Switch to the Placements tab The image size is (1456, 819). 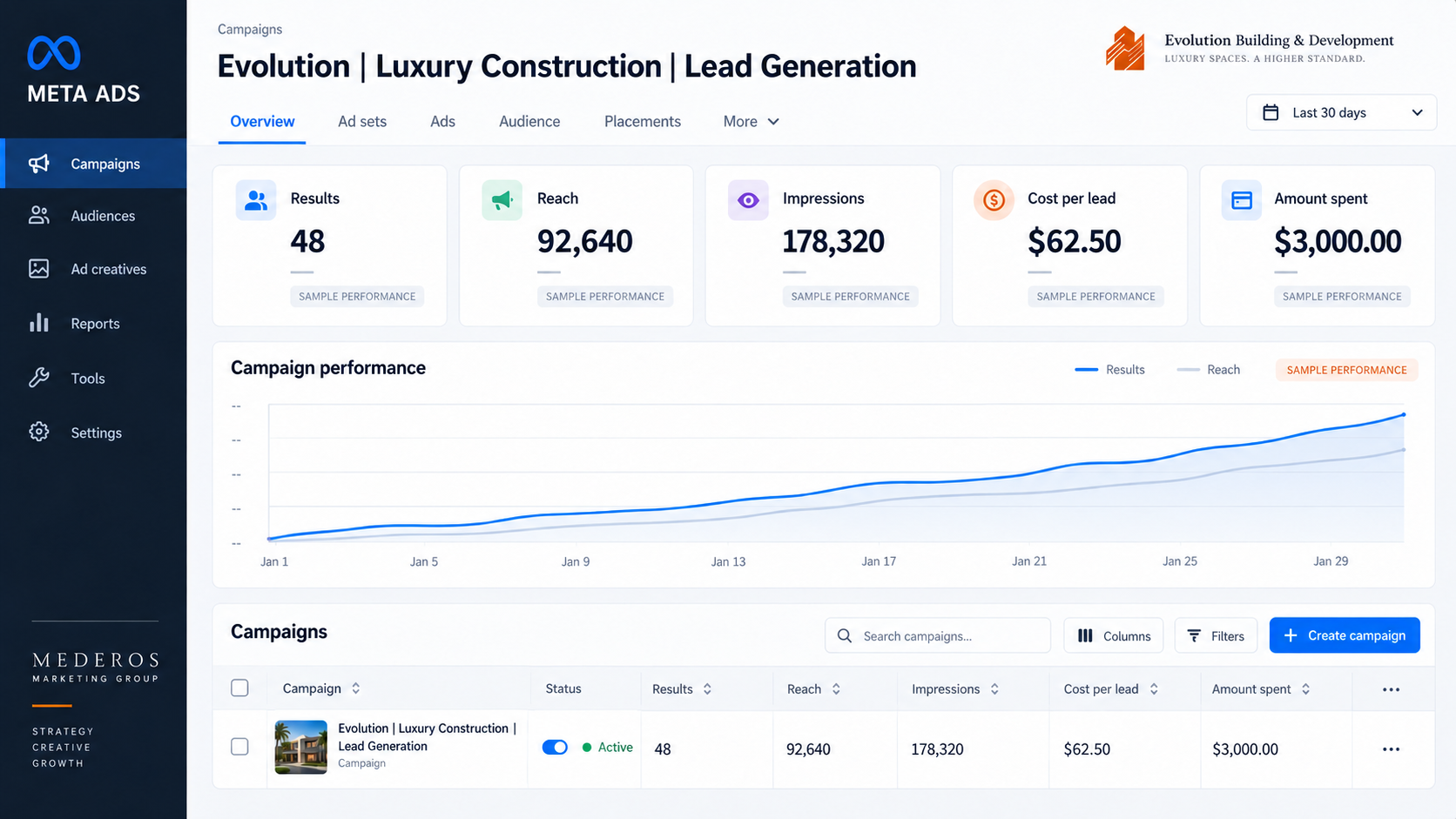point(643,121)
